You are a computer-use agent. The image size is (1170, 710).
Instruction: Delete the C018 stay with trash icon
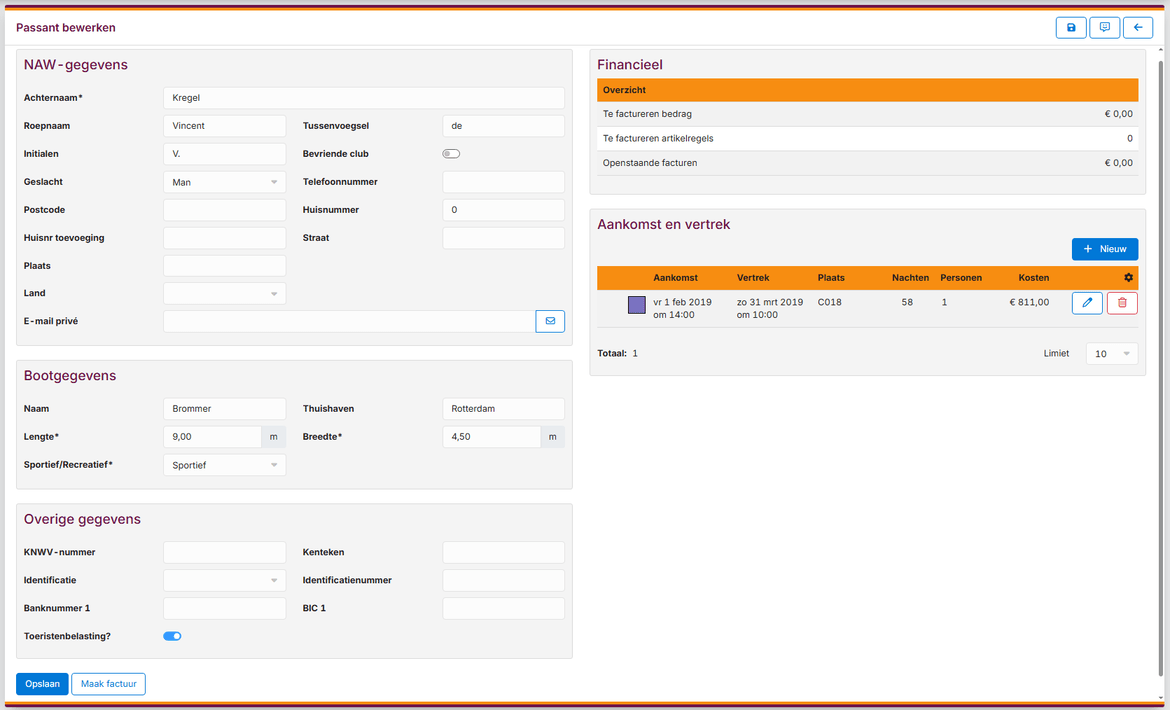[1122, 302]
